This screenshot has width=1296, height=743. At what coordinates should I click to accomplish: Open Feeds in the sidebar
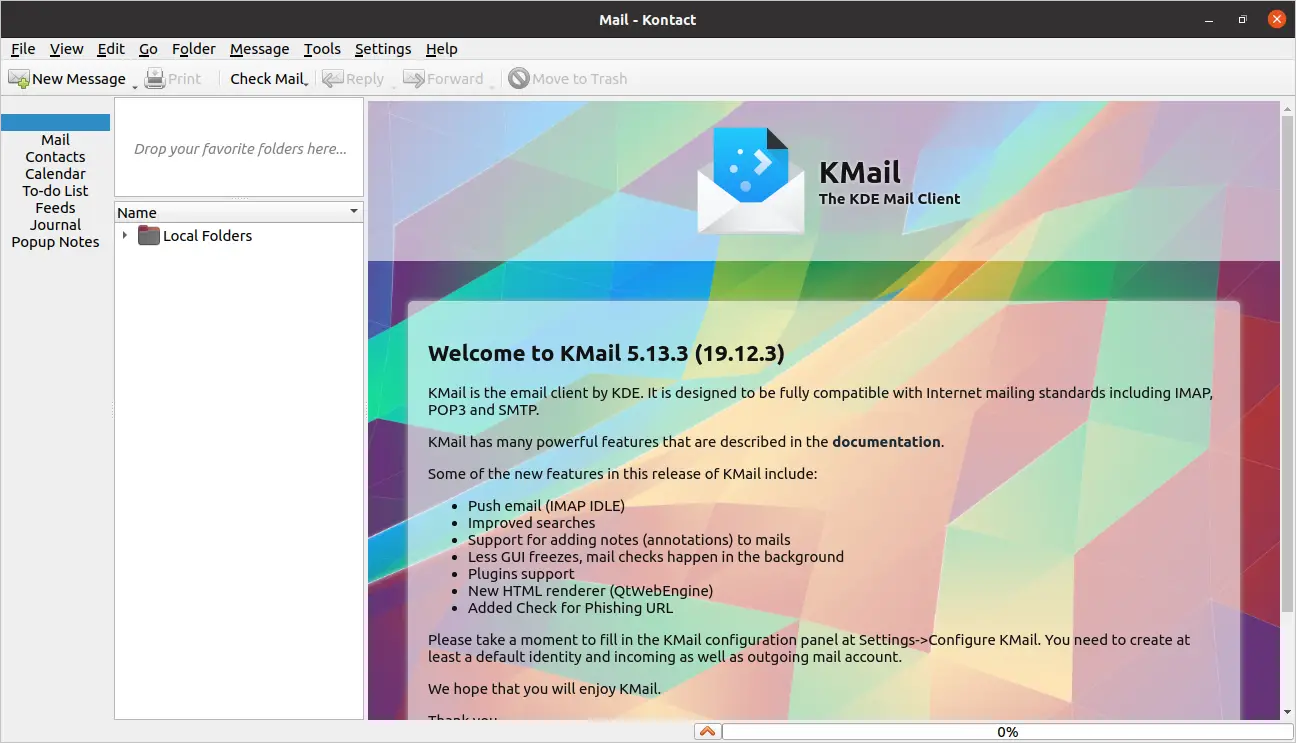tap(55, 208)
